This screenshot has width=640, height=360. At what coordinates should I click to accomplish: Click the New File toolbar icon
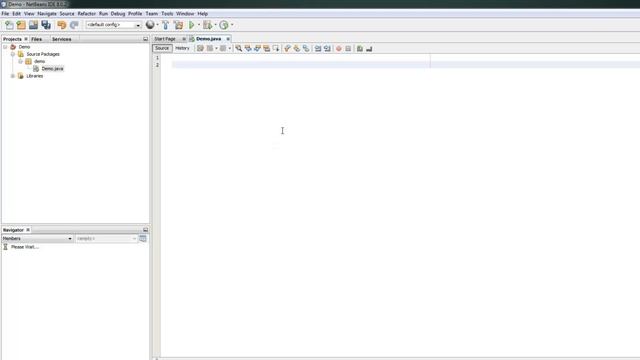pyautogui.click(x=9, y=25)
